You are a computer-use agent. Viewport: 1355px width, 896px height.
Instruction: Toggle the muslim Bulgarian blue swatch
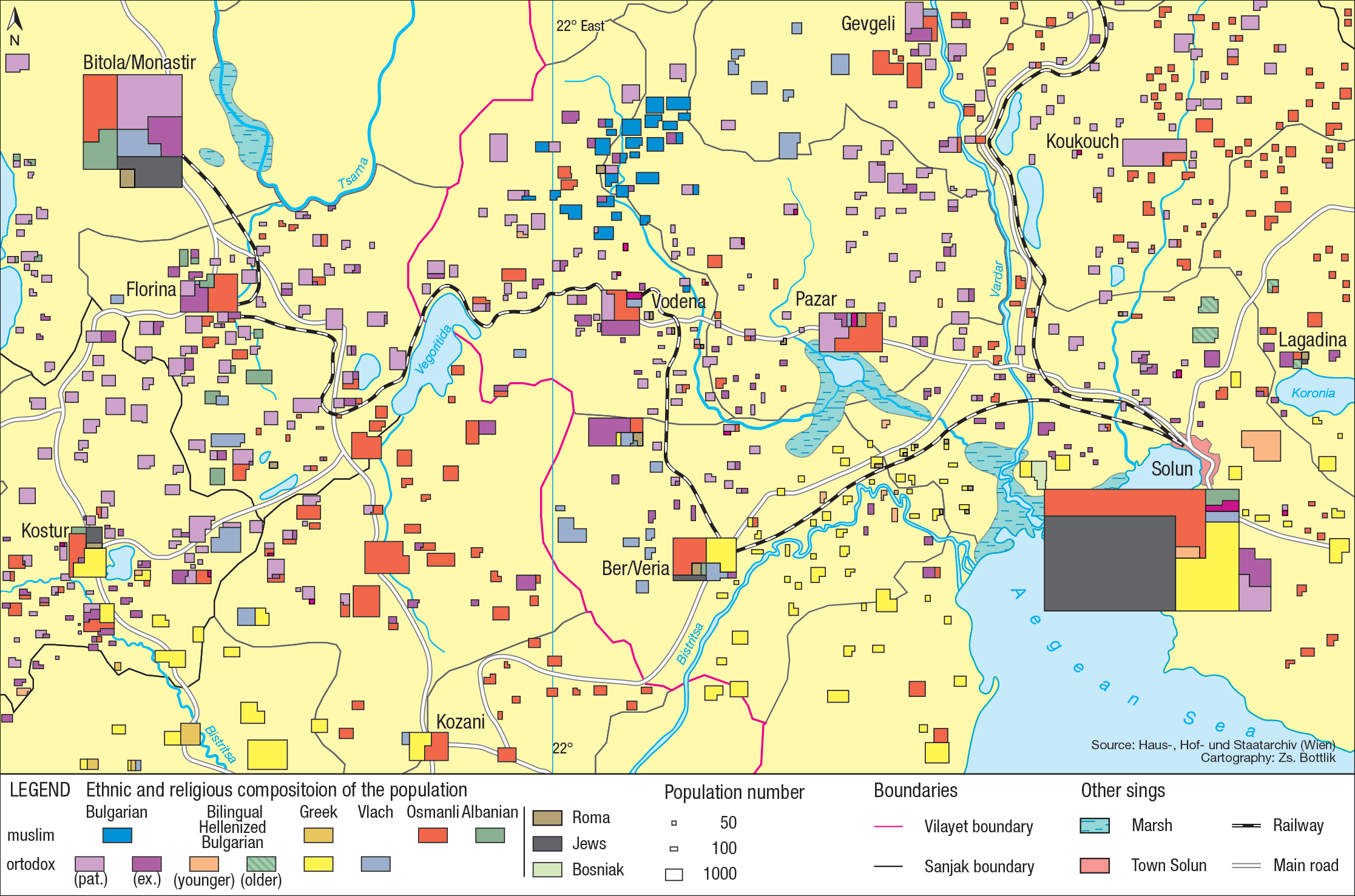coord(118,835)
